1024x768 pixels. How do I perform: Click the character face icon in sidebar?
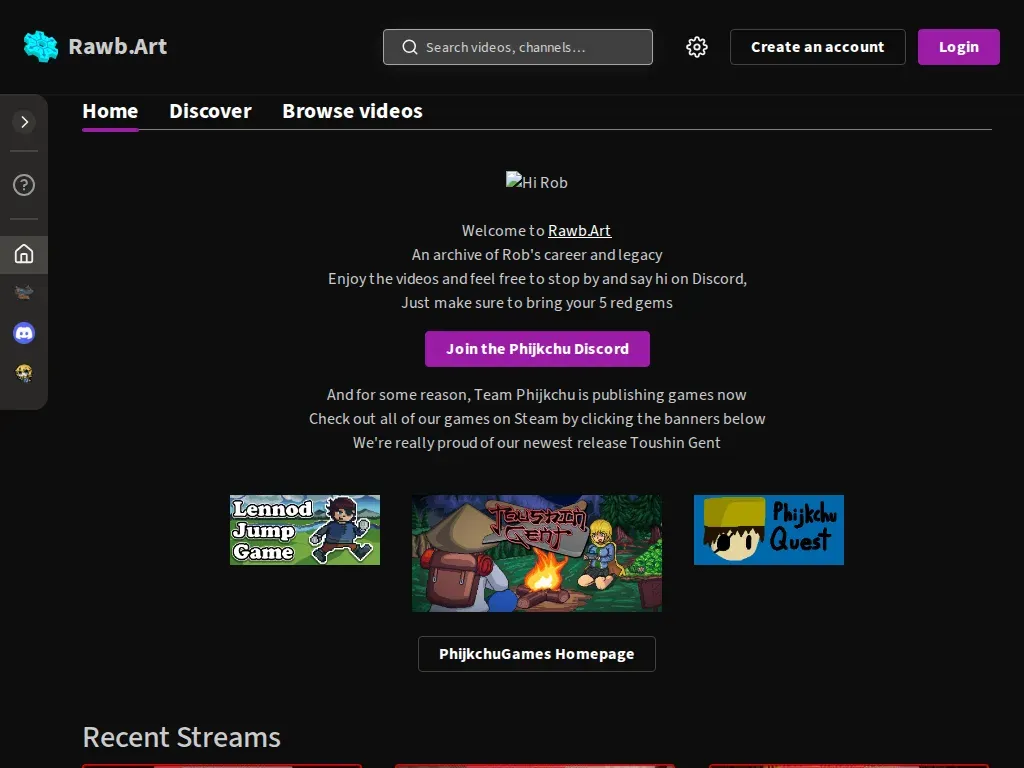[x=24, y=373]
